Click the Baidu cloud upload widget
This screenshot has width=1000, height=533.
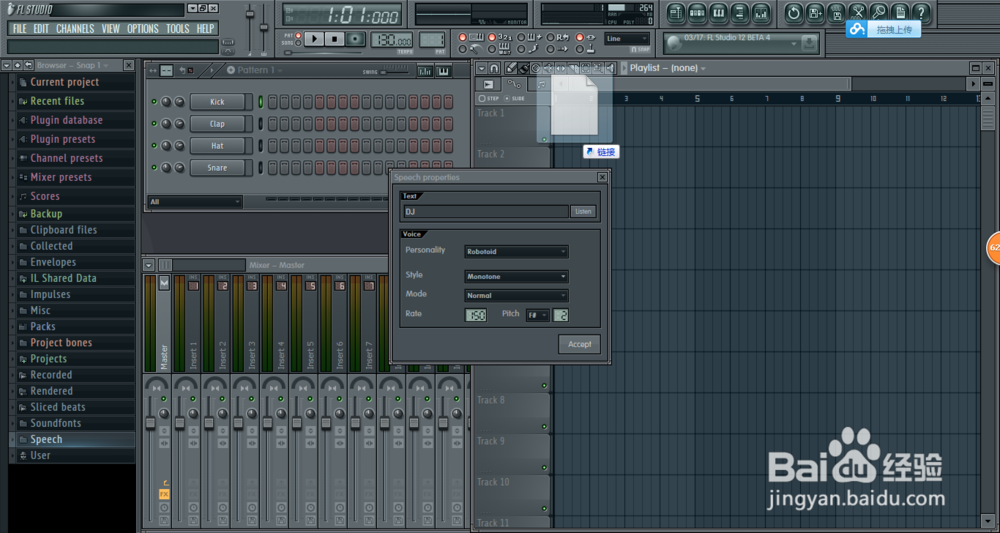(883, 29)
